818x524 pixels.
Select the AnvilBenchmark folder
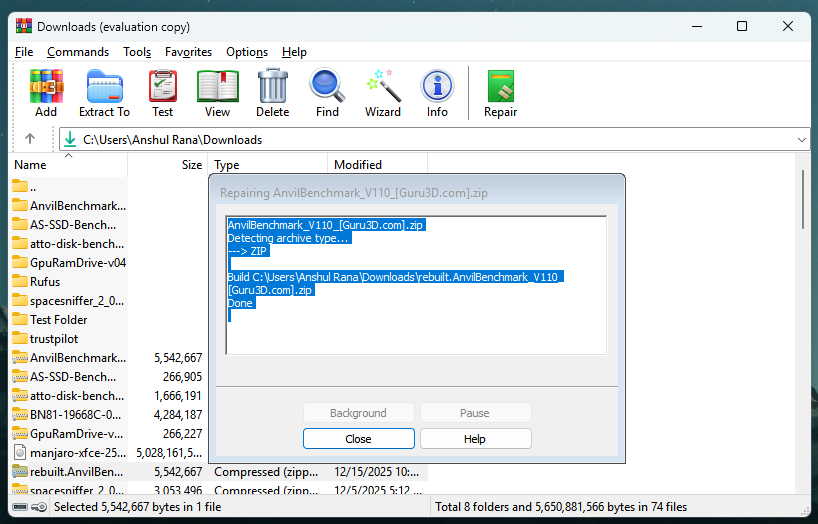pos(69,206)
